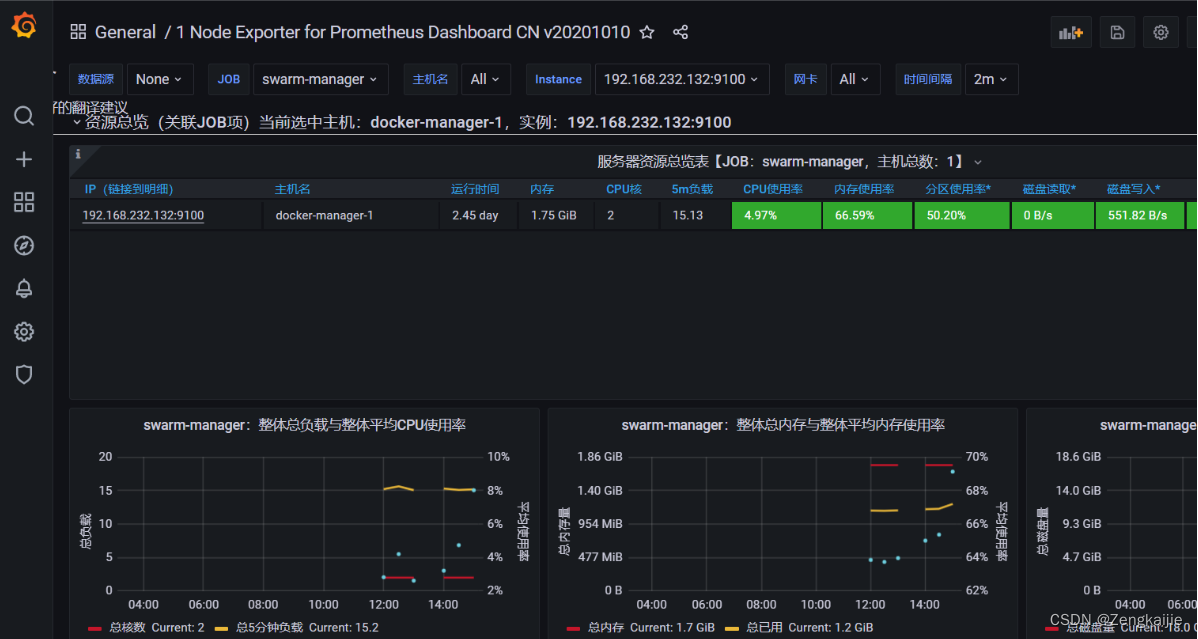Click the Node Exporter dashboard title
1198x639 pixels.
click(403, 32)
